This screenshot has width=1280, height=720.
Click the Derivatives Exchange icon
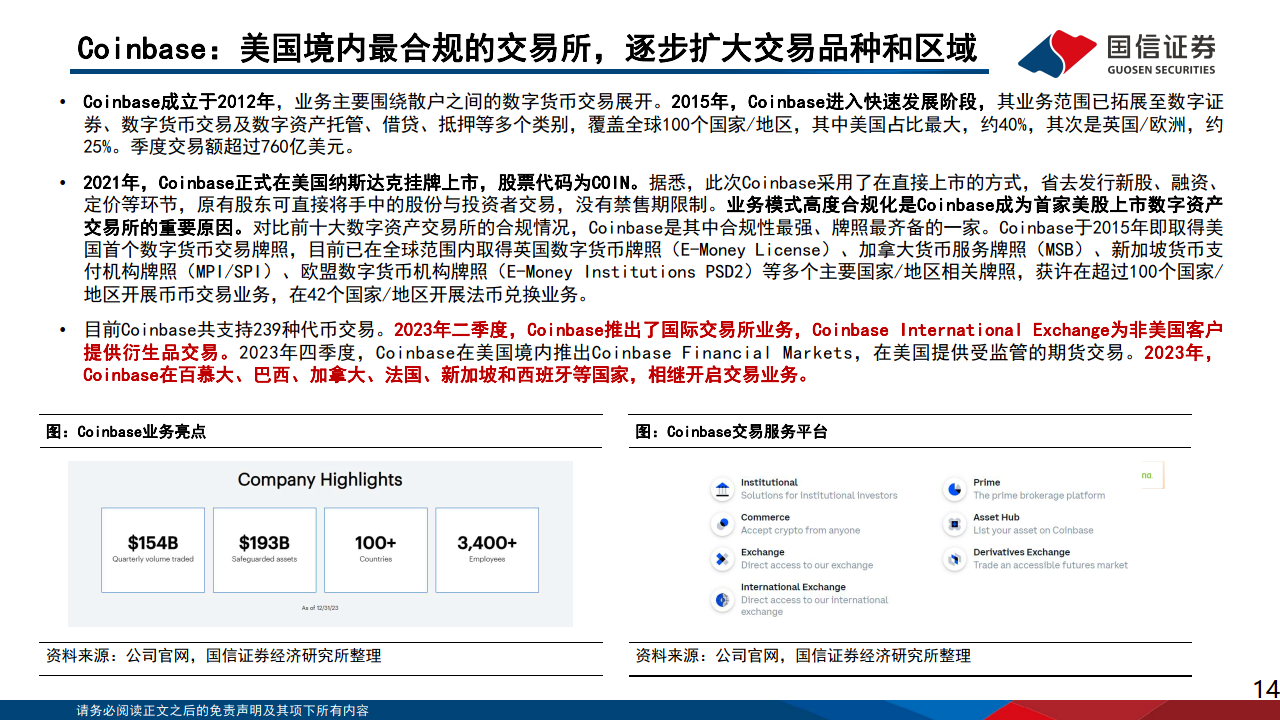tap(954, 559)
